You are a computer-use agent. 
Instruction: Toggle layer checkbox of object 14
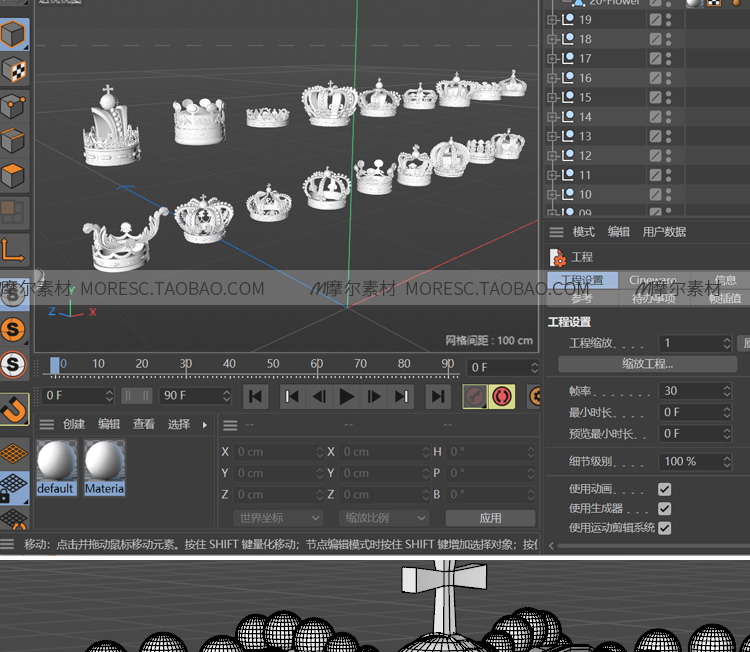(655, 117)
